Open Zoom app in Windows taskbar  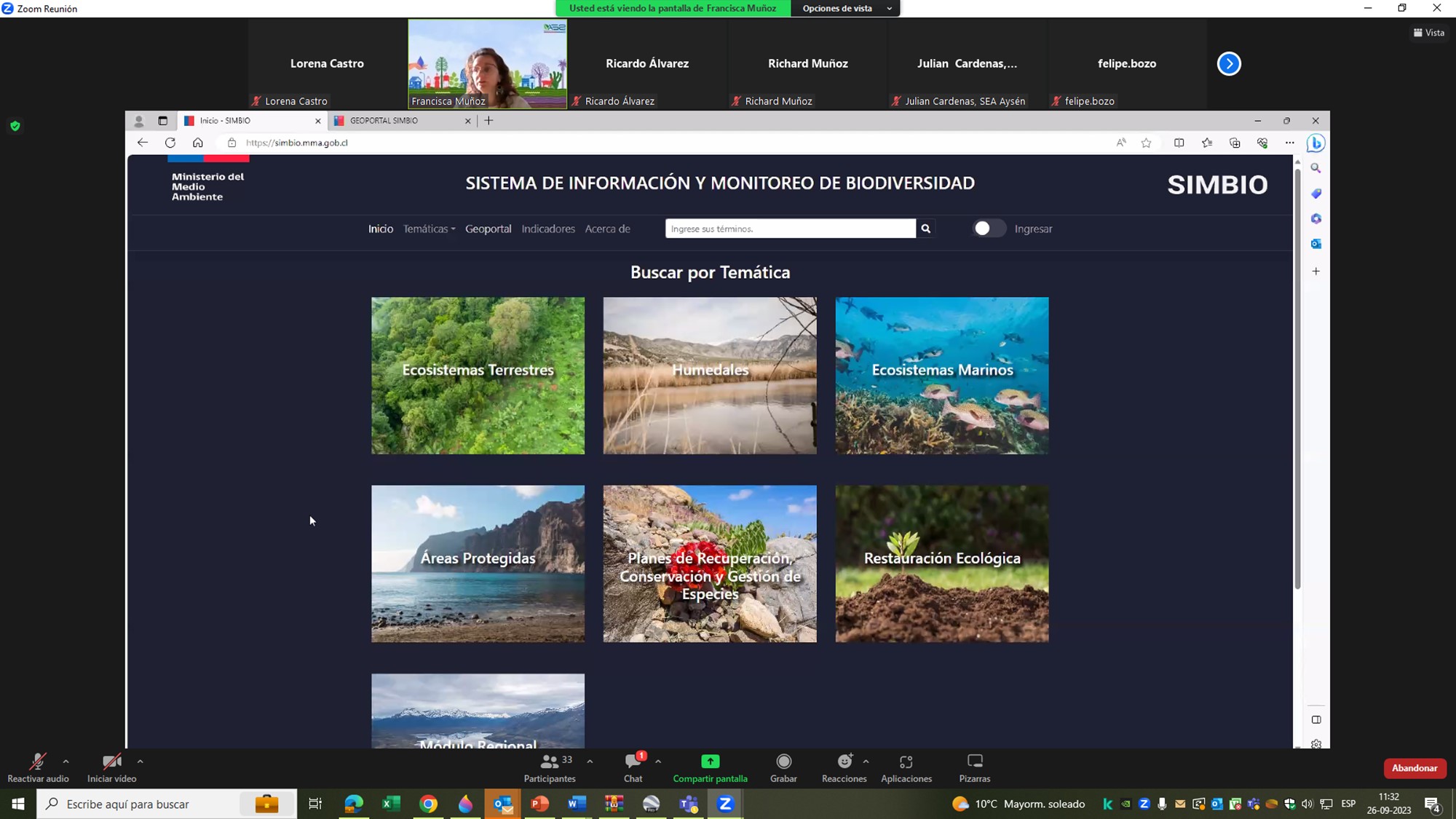pos(725,804)
